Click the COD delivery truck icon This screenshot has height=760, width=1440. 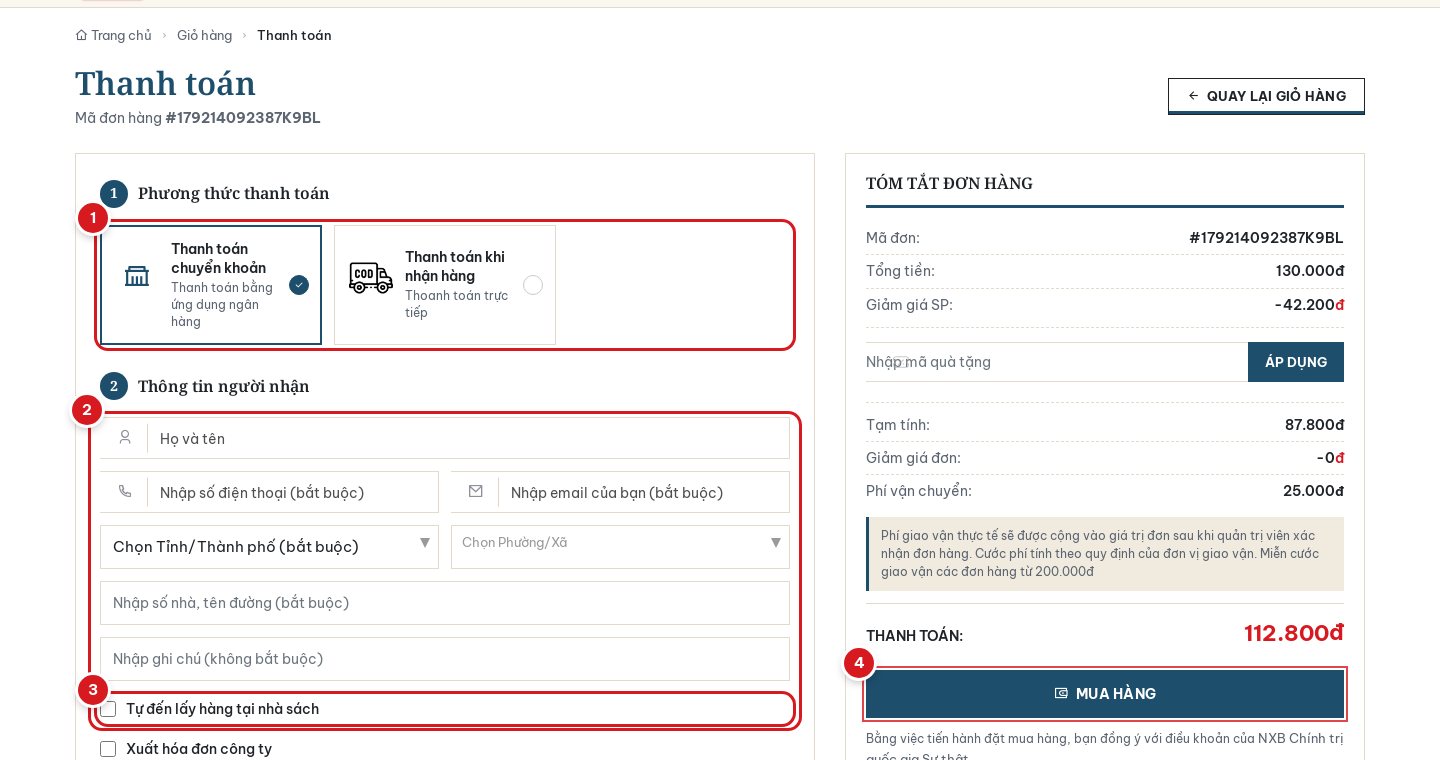(x=371, y=277)
